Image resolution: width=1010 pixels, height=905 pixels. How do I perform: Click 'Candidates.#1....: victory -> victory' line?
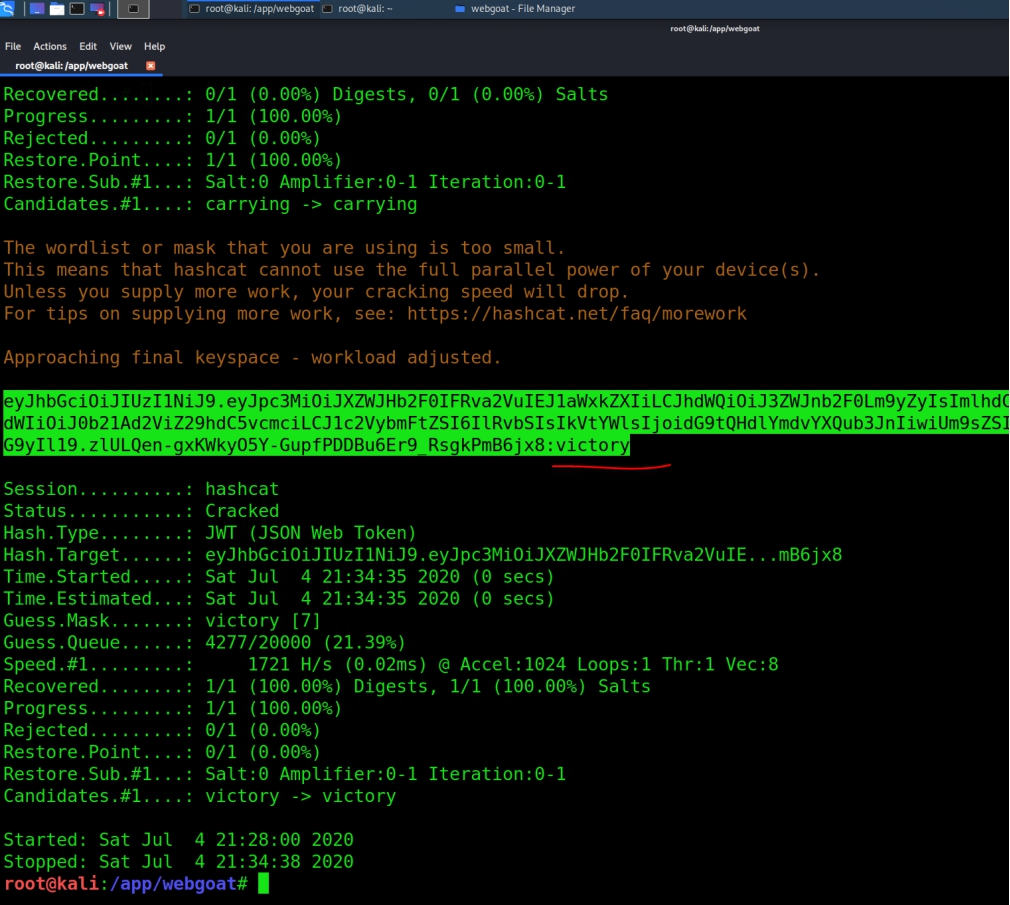pyautogui.click(x=200, y=795)
